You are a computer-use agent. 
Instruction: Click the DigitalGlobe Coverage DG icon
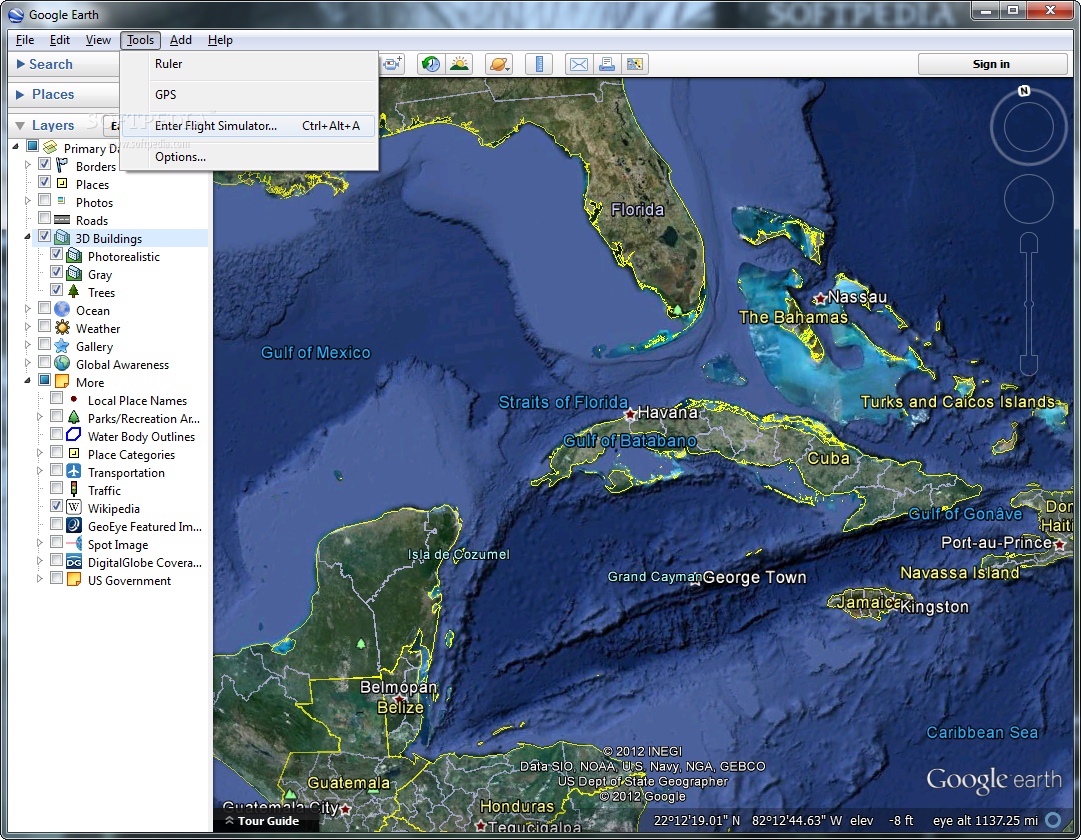74,562
